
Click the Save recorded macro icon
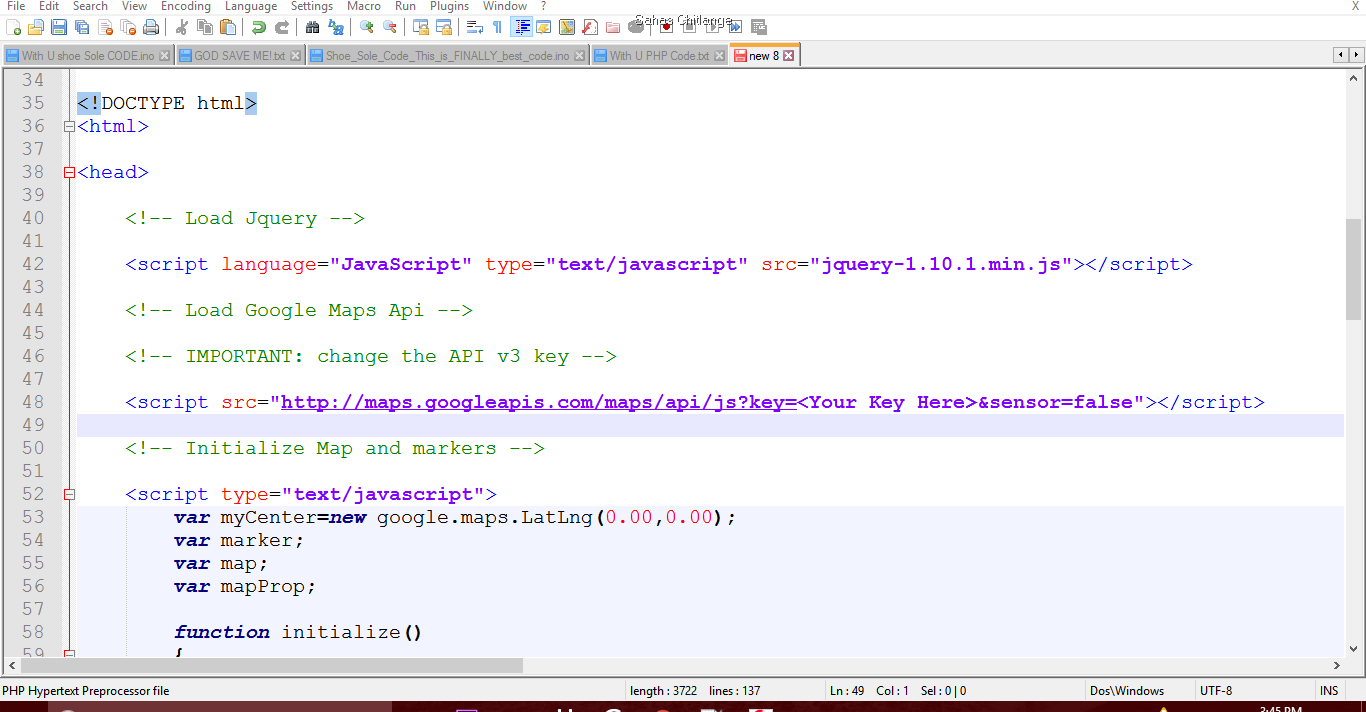coord(758,27)
